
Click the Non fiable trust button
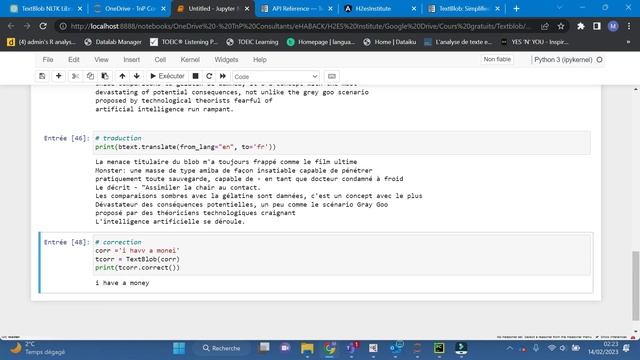coord(497,60)
